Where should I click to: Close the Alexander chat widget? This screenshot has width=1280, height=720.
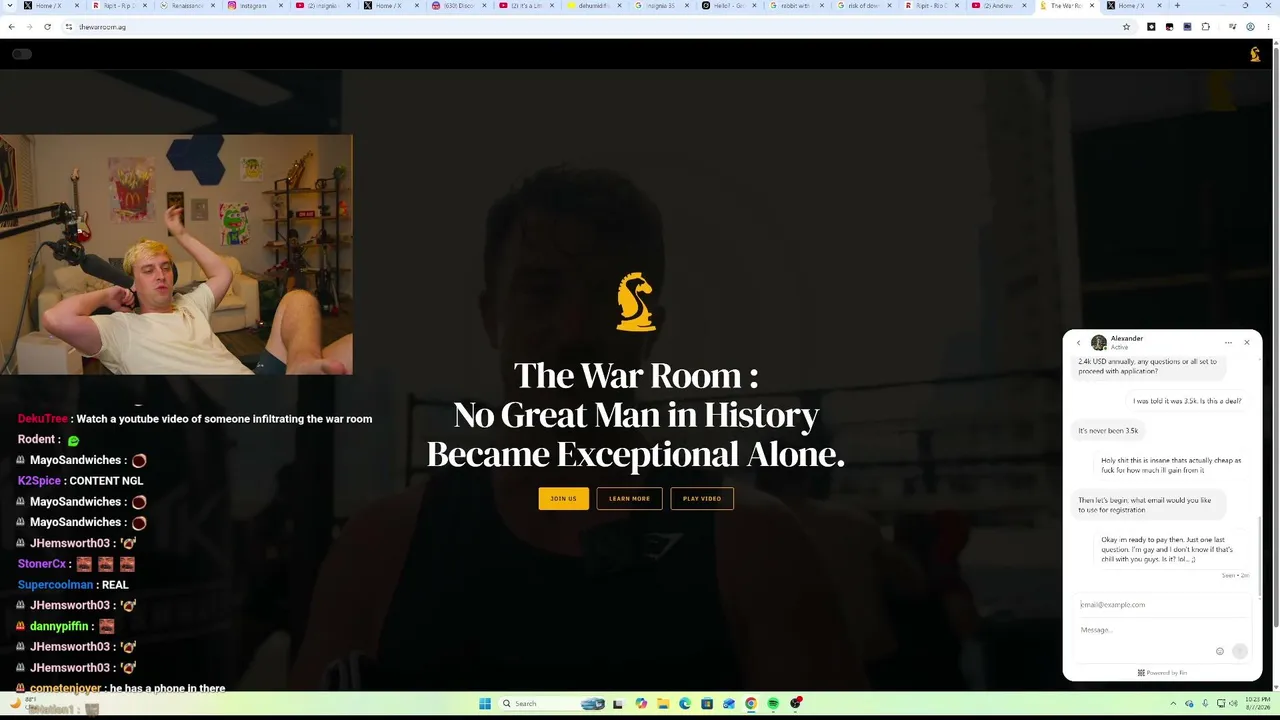(1247, 343)
